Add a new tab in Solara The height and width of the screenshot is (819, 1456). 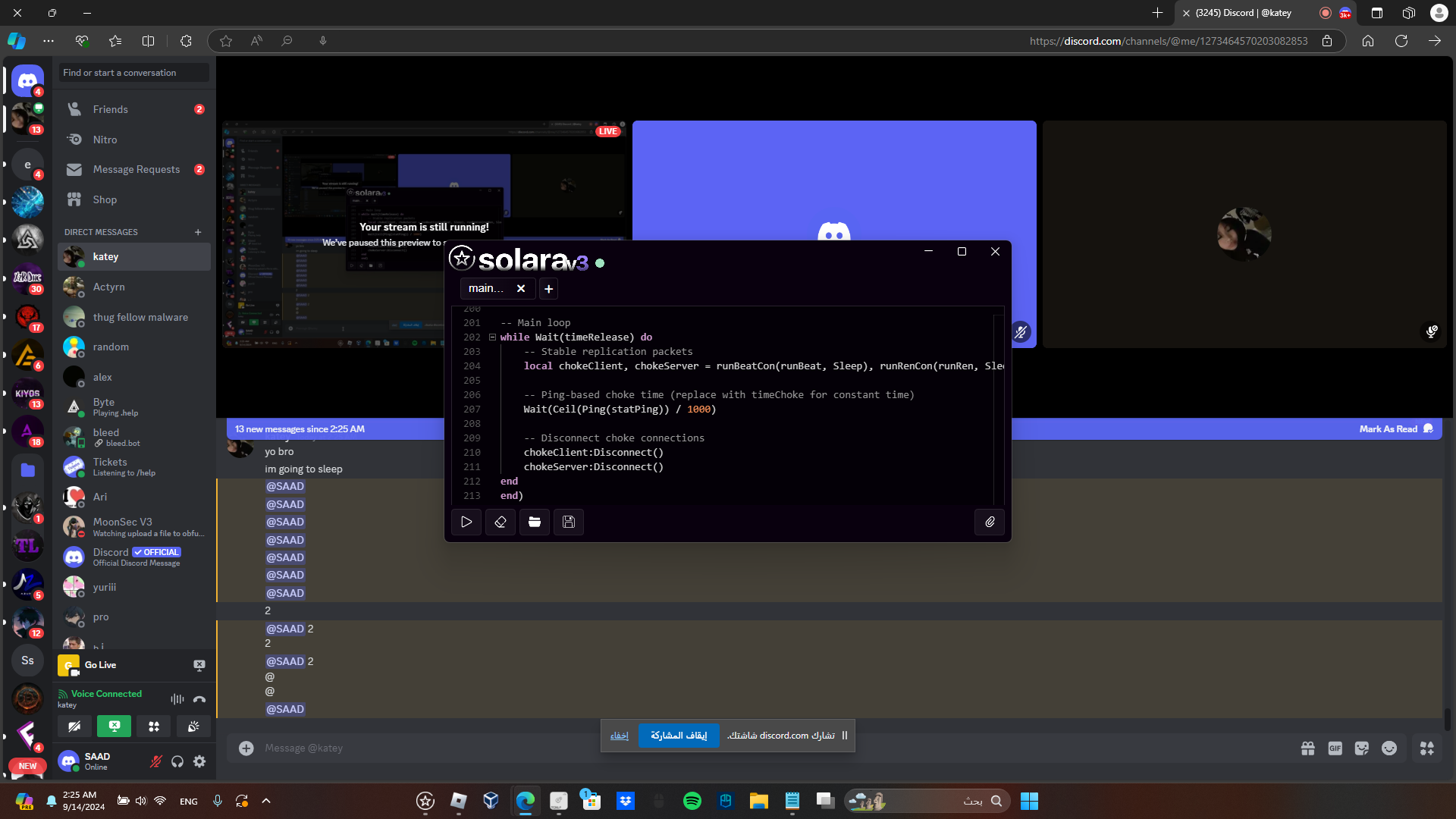548,289
